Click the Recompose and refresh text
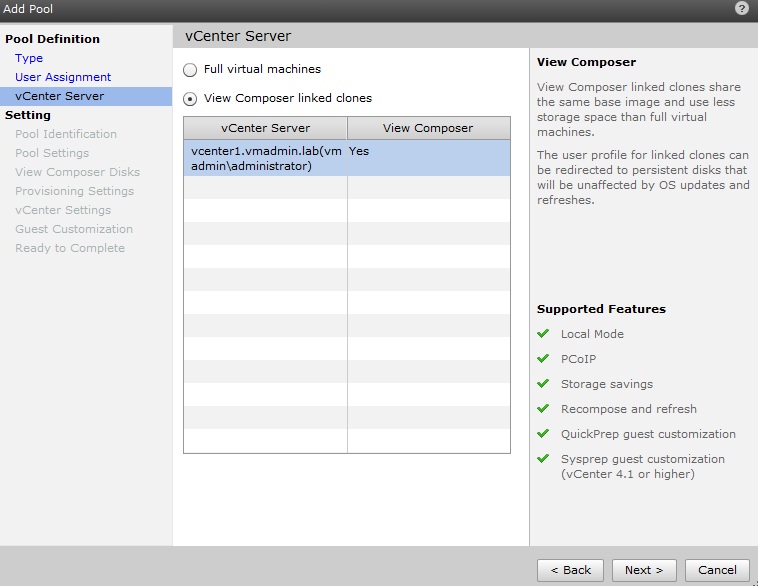 point(628,409)
